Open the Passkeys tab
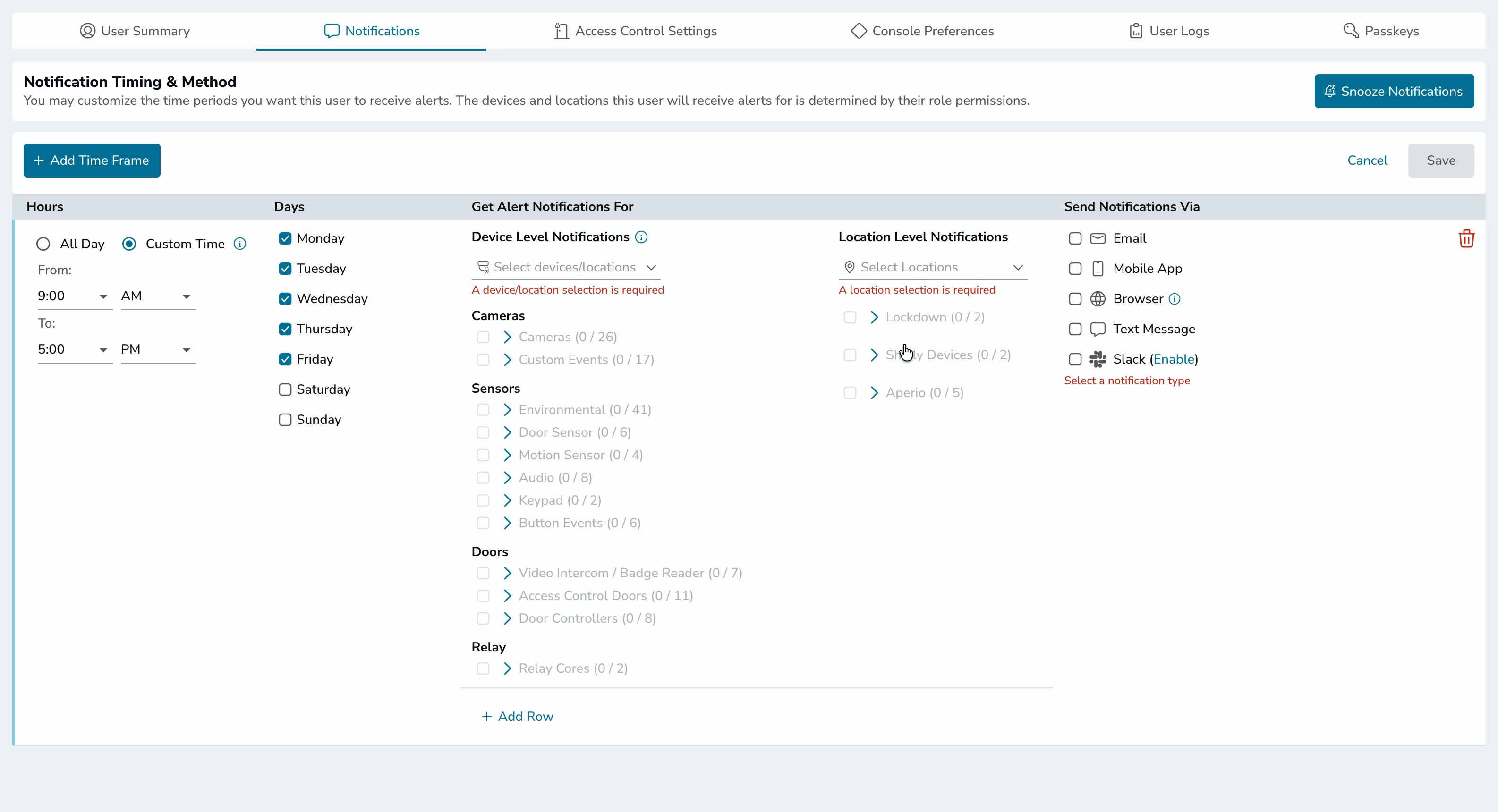Viewport: 1498px width, 812px height. 1381,31
